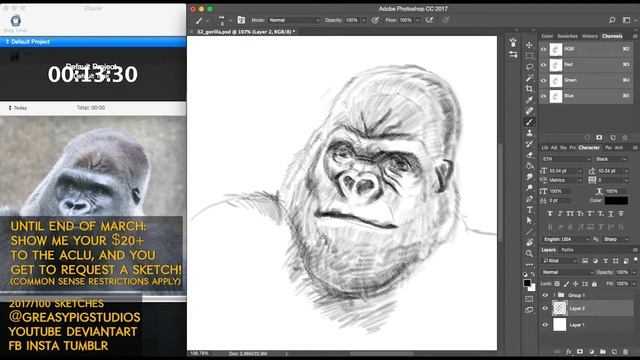Switch to the Character tab
640x360 pixels.
click(x=589, y=148)
